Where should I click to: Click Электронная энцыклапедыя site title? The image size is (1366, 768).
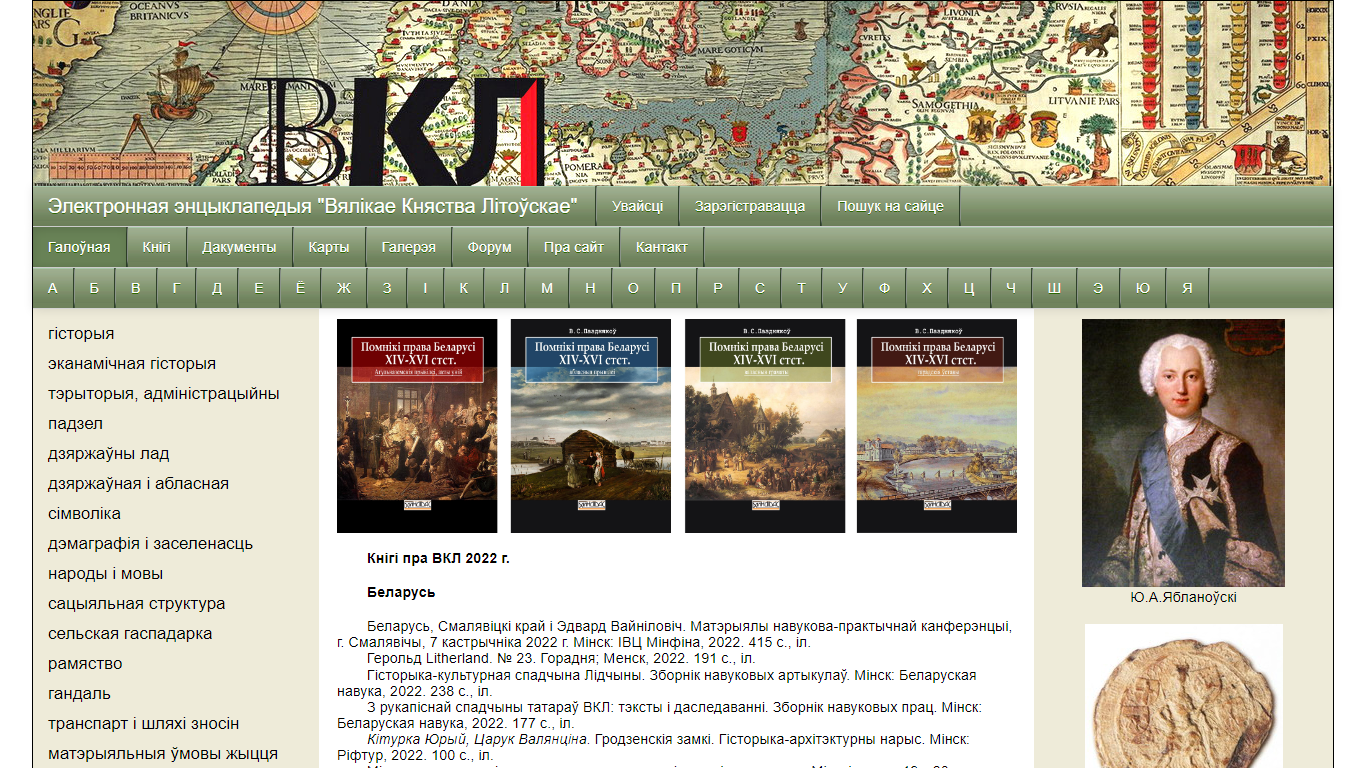[x=313, y=207]
